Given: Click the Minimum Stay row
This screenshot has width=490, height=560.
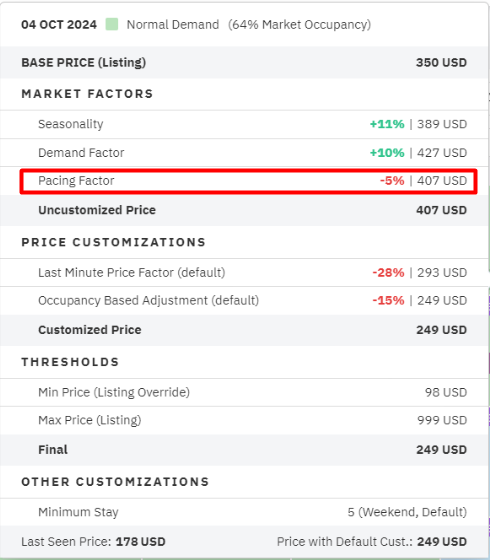Looking at the screenshot, I should (244, 512).
